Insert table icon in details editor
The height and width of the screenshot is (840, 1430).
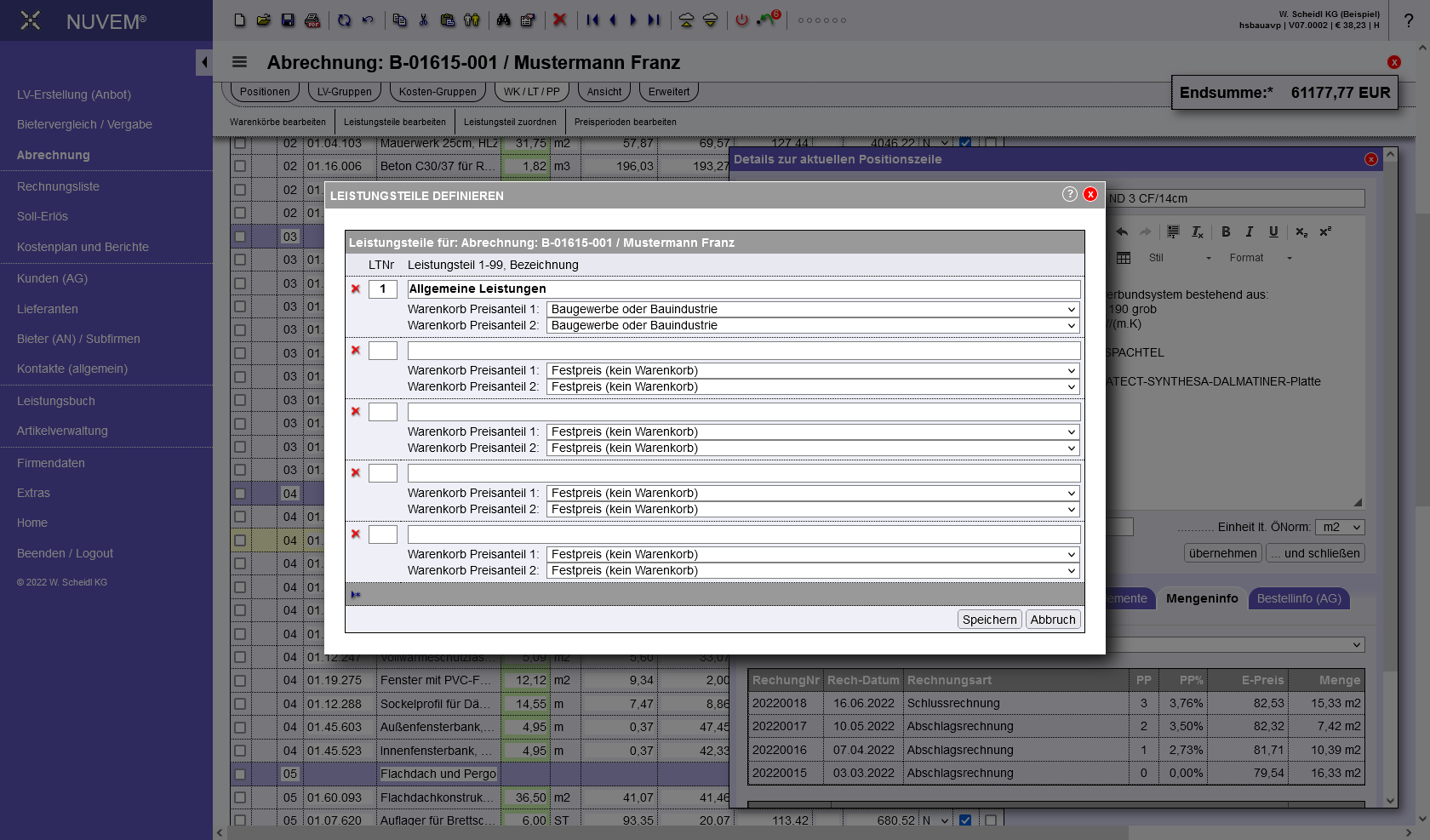point(1124,258)
